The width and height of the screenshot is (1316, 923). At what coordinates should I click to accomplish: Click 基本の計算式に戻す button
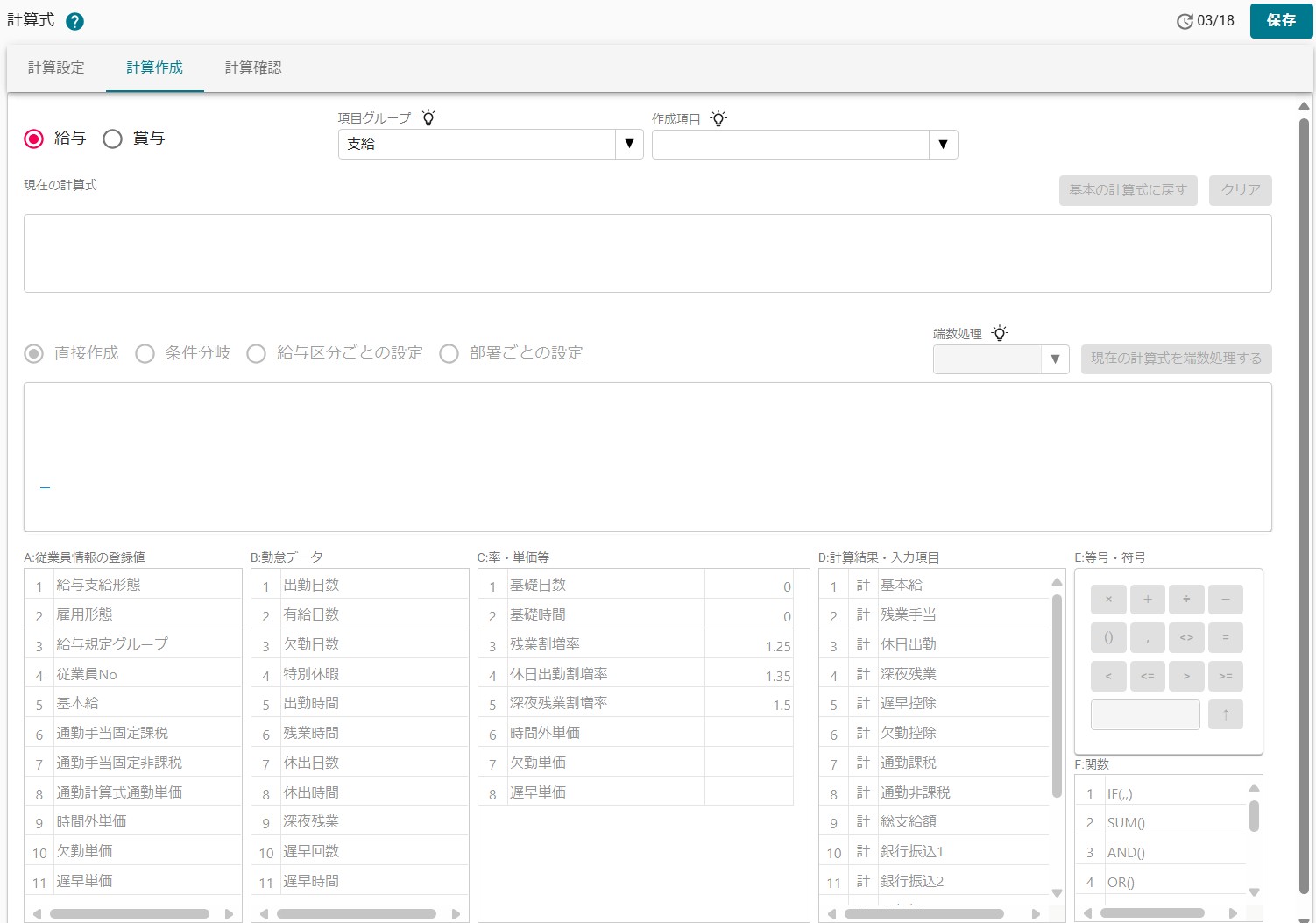[x=1128, y=190]
